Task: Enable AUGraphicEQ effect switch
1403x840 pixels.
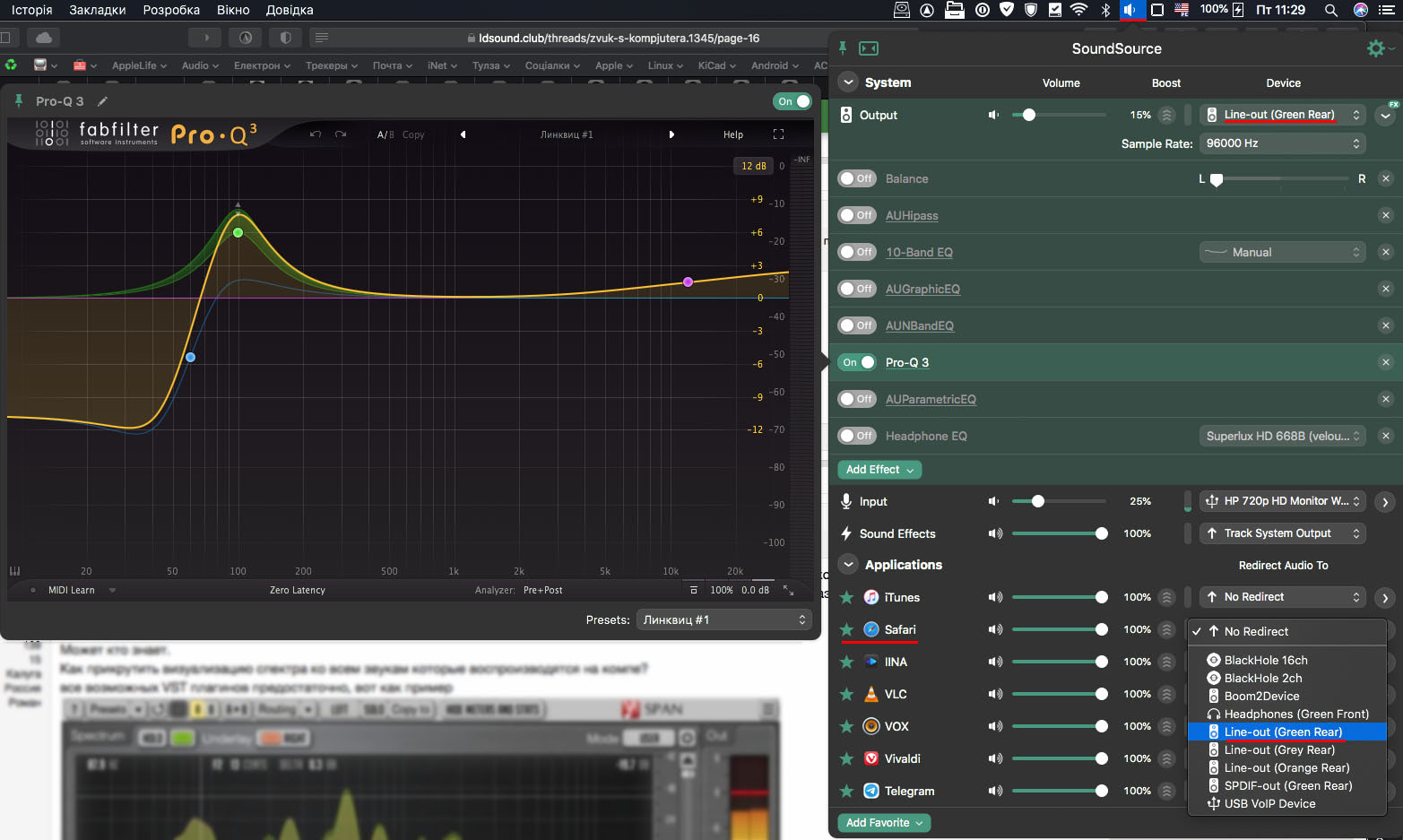Action: click(857, 289)
